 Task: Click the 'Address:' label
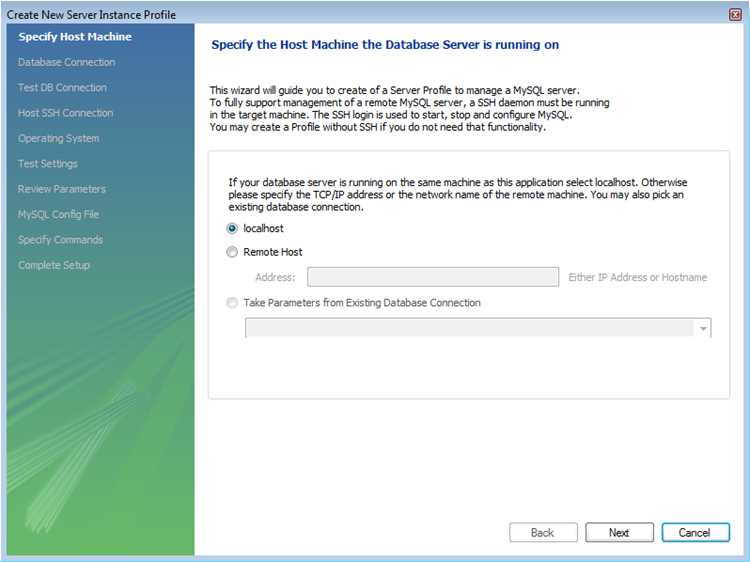coord(275,277)
